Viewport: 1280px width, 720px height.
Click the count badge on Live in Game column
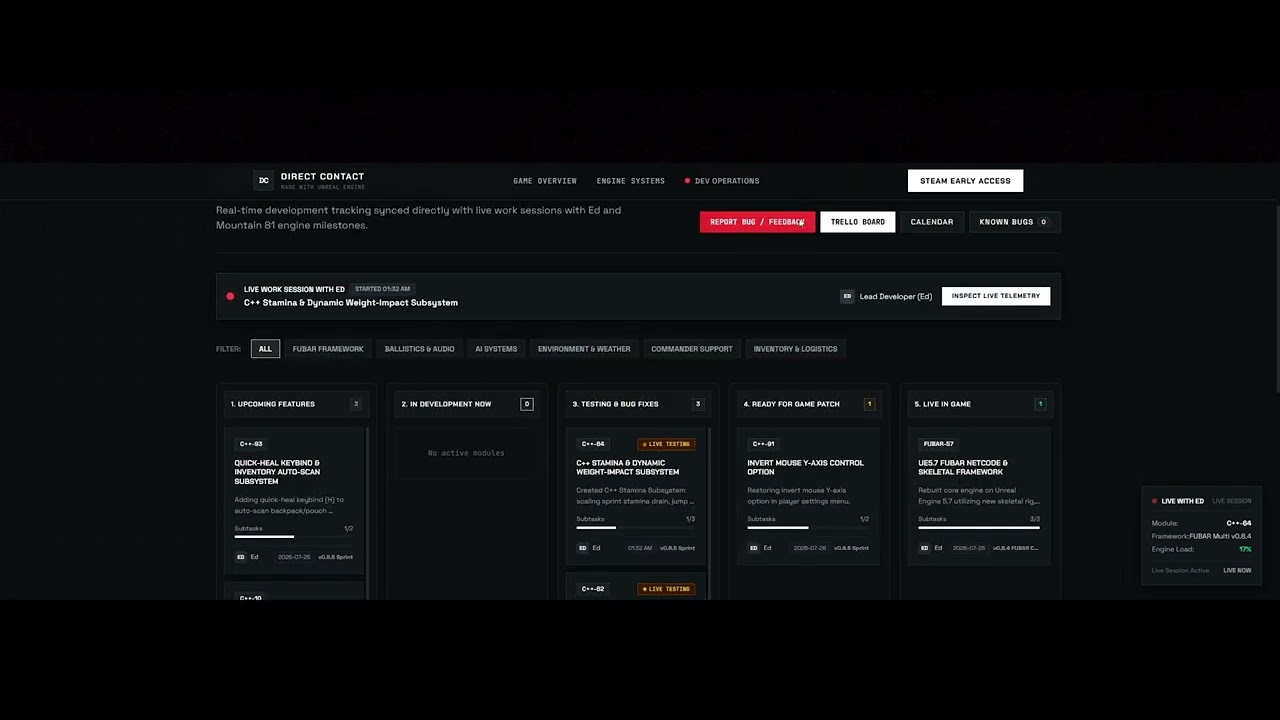tap(1040, 404)
